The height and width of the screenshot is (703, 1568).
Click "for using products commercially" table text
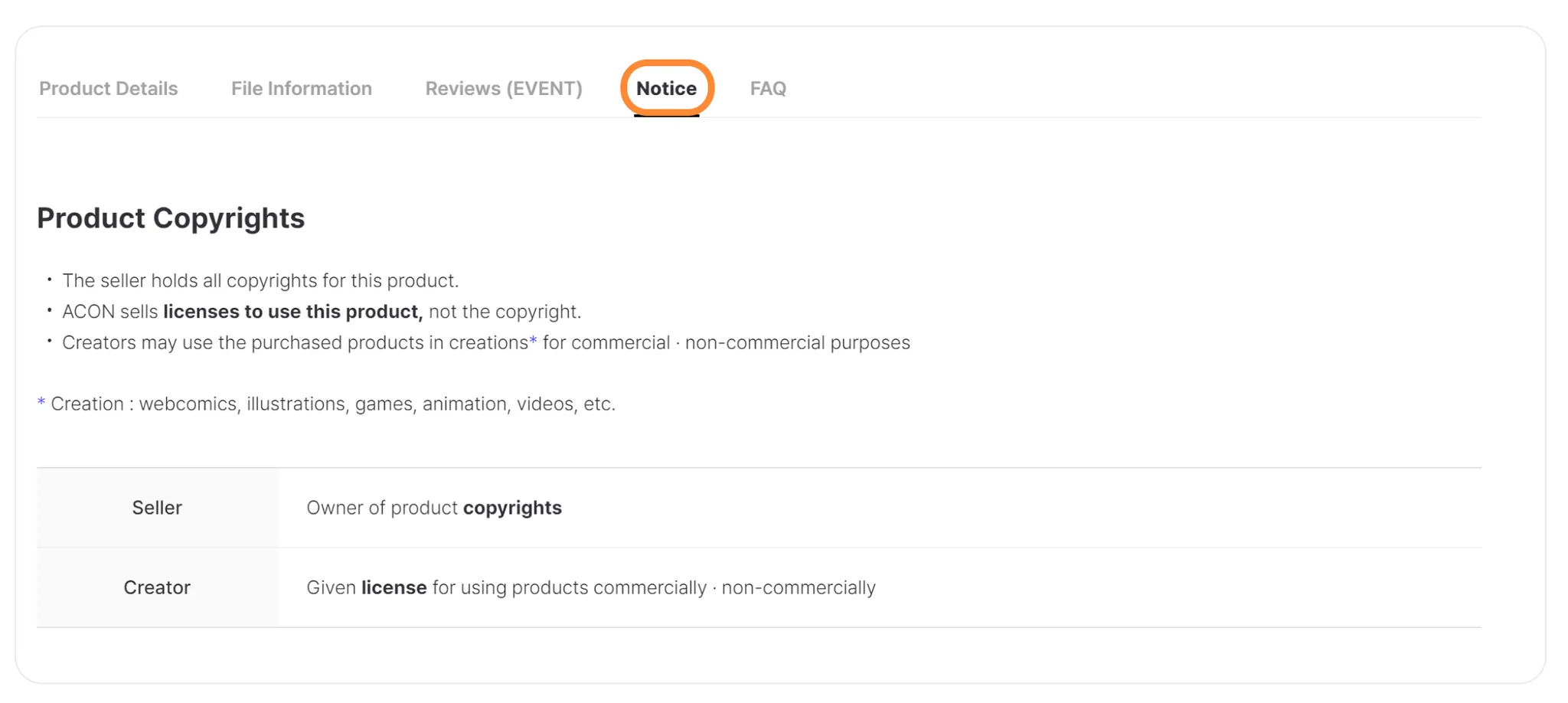(x=569, y=587)
